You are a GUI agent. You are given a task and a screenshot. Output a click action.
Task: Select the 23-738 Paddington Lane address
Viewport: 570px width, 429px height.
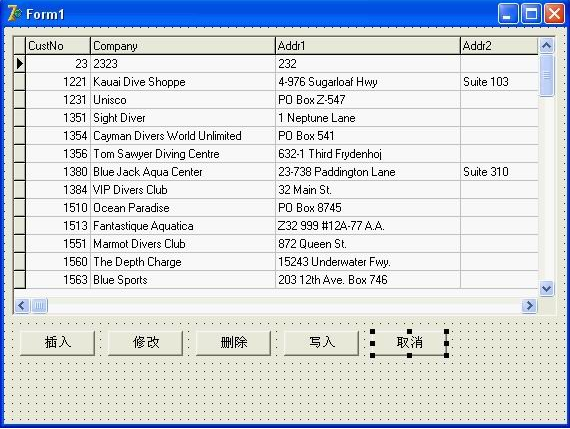(368, 172)
